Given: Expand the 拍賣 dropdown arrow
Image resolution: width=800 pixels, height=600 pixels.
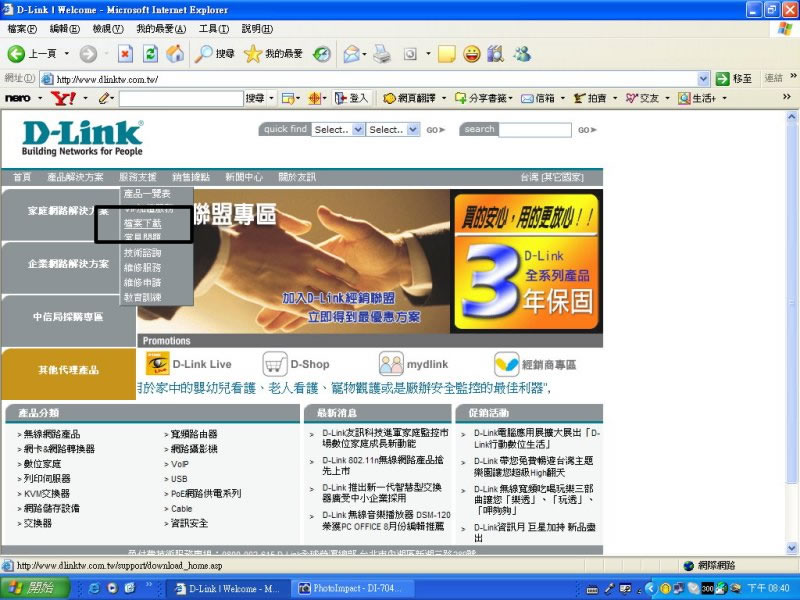Looking at the screenshot, I should coord(615,98).
